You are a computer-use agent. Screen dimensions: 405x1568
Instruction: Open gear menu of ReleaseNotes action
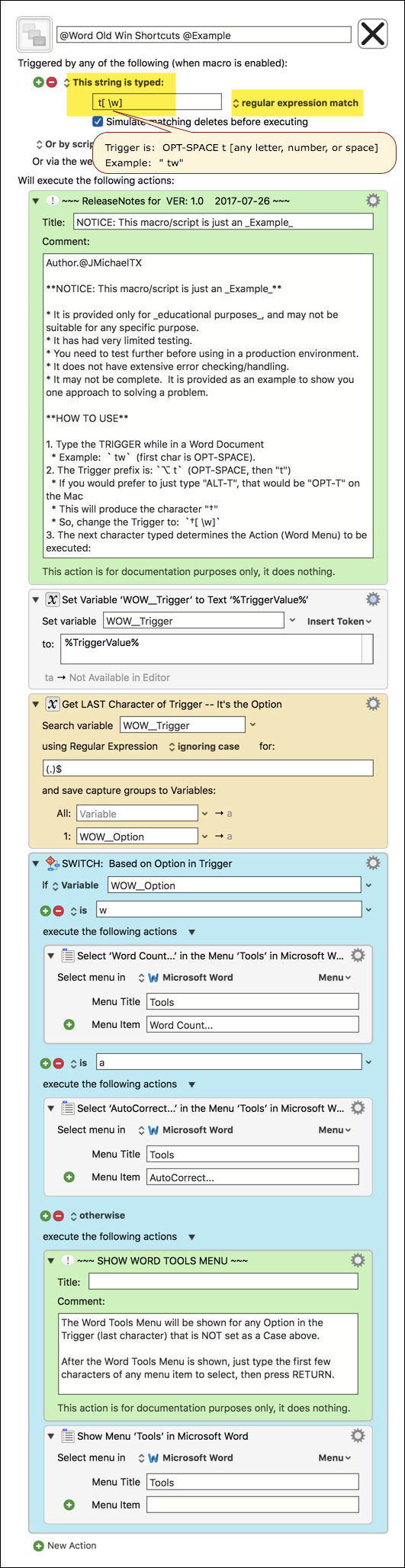[x=372, y=201]
